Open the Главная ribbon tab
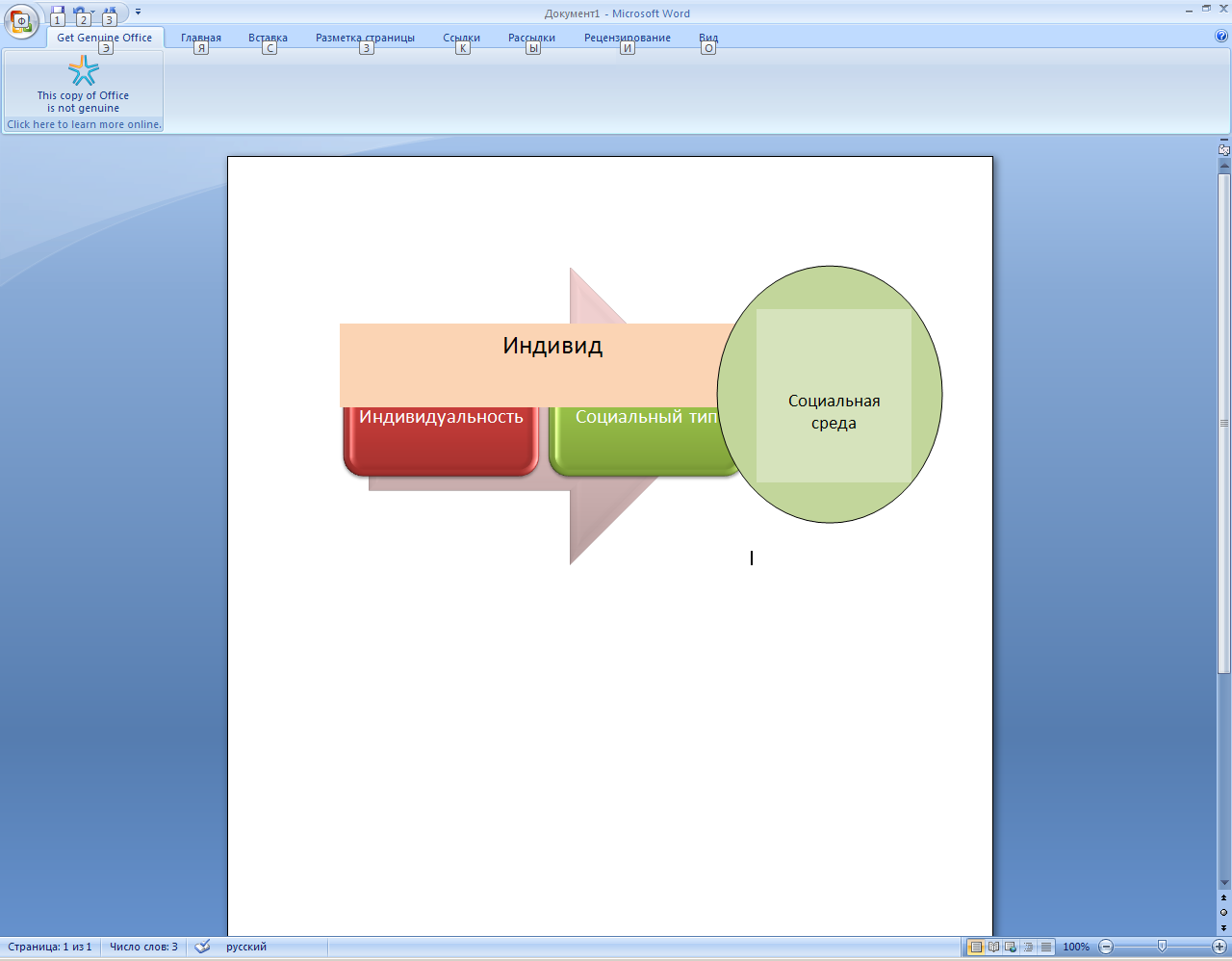This screenshot has width=1232, height=961. pos(201,38)
